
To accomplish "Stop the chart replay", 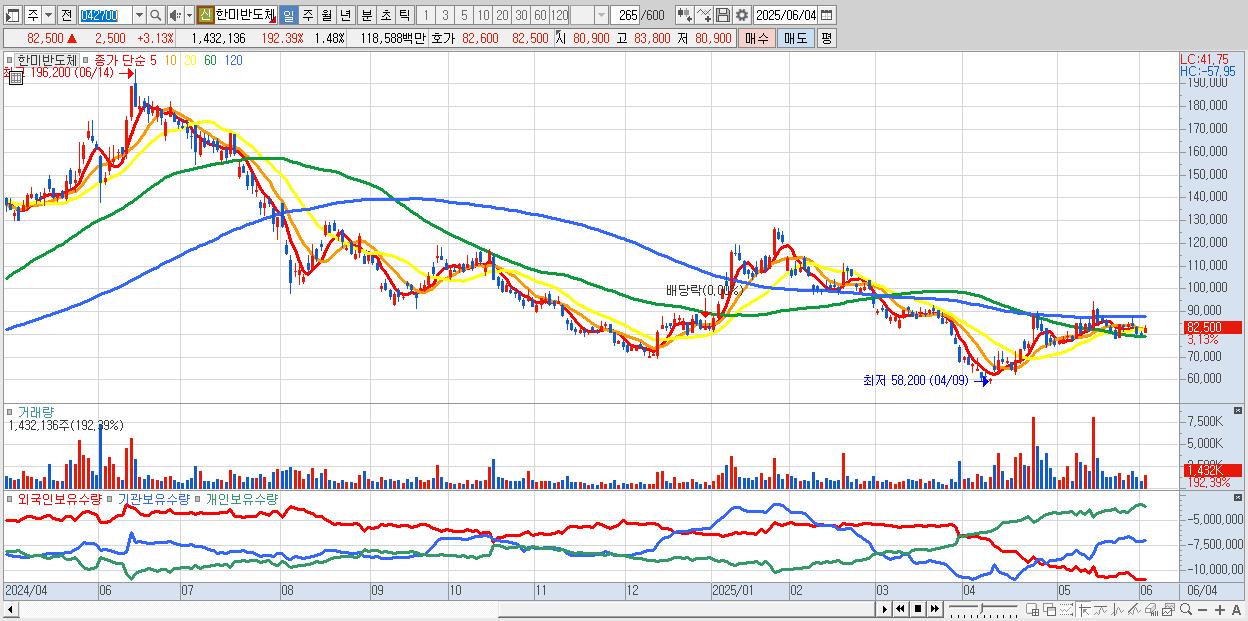I will [917, 609].
